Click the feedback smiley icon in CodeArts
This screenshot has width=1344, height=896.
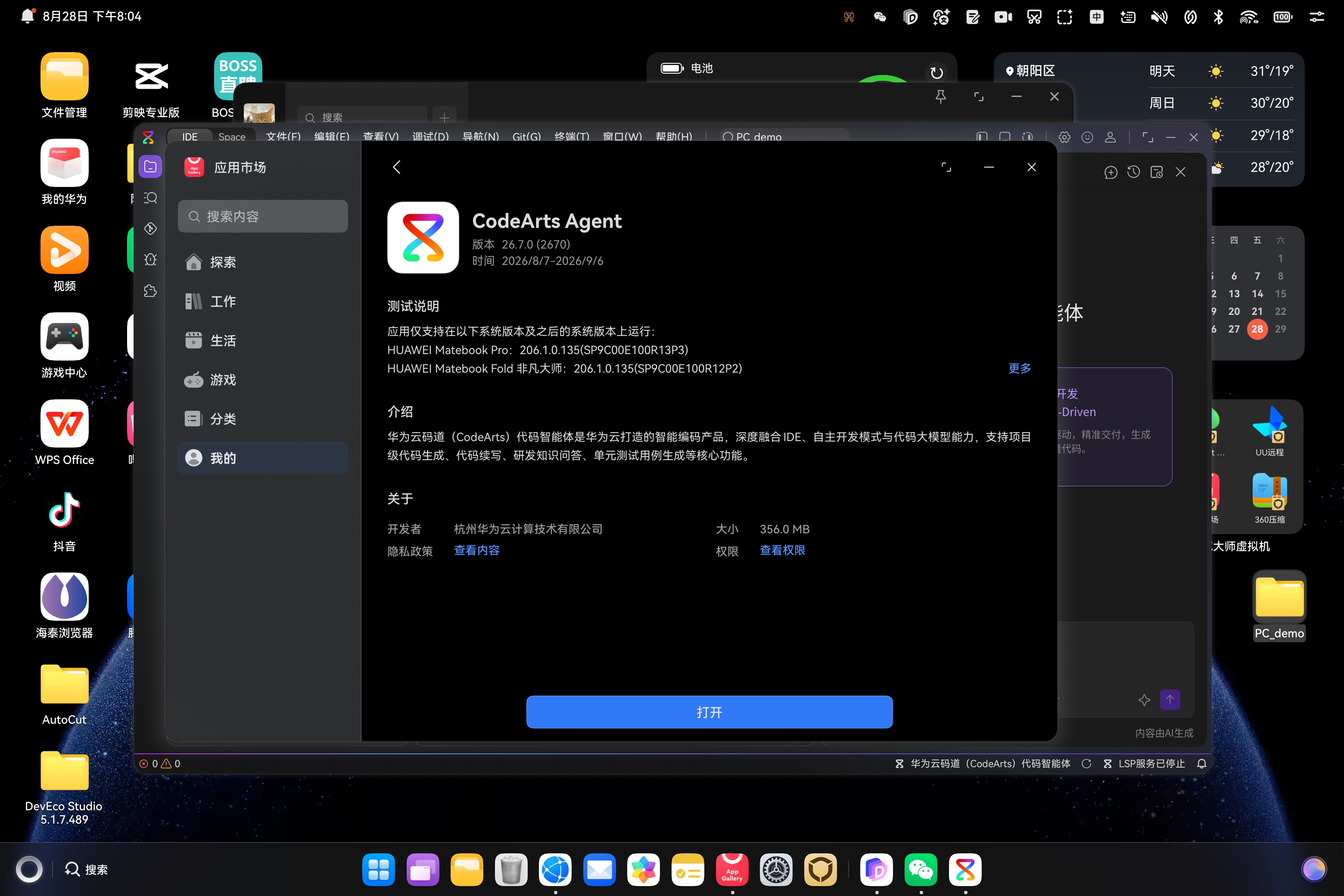click(1087, 137)
